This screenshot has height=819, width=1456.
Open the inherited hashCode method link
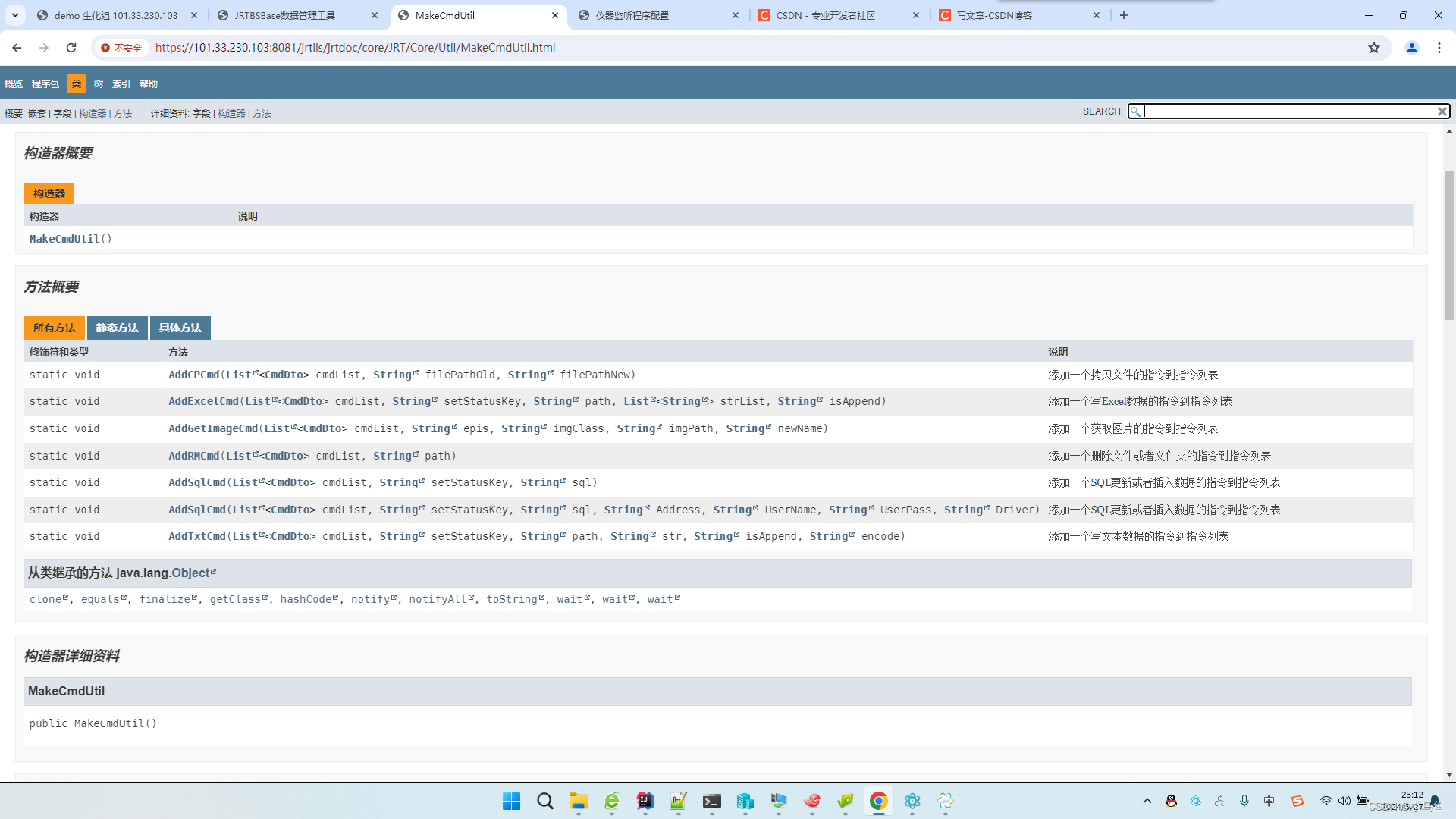point(309,599)
